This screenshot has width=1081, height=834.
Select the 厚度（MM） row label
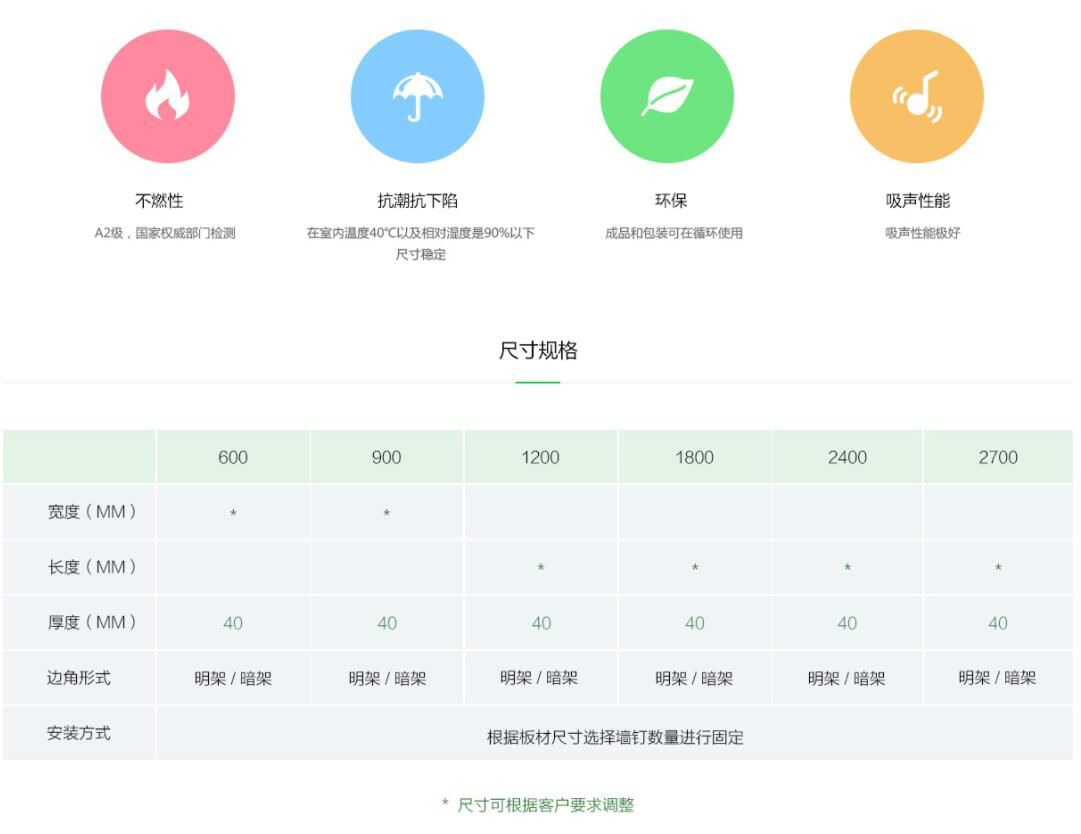click(92, 622)
